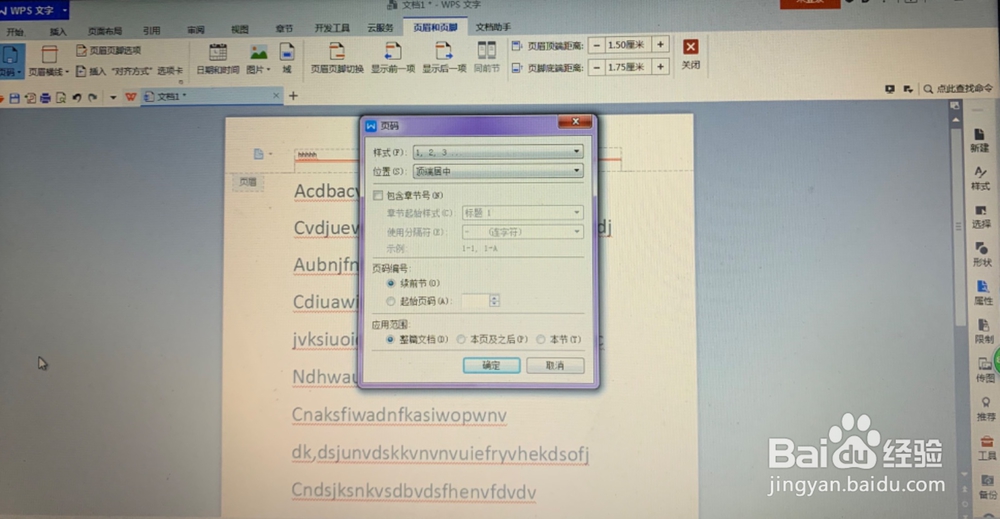Select the 文档1 document tab
Image resolution: width=1000 pixels, height=519 pixels.
click(x=210, y=96)
